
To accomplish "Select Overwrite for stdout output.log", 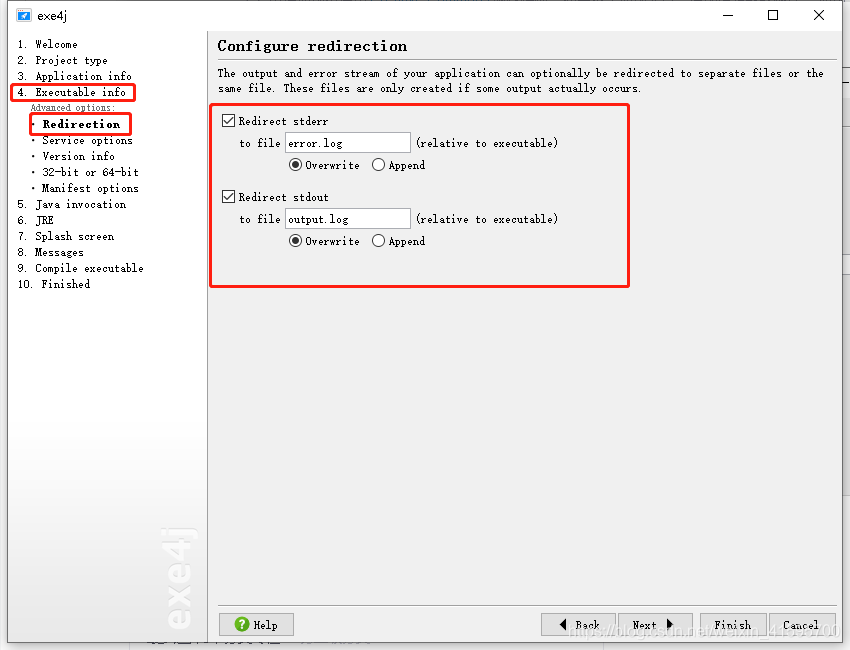I will tap(295, 241).
